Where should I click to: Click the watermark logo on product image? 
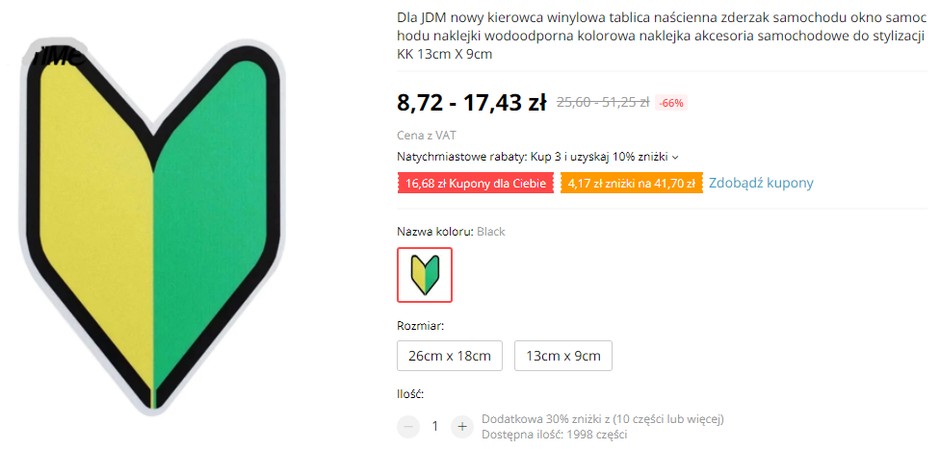(61, 56)
